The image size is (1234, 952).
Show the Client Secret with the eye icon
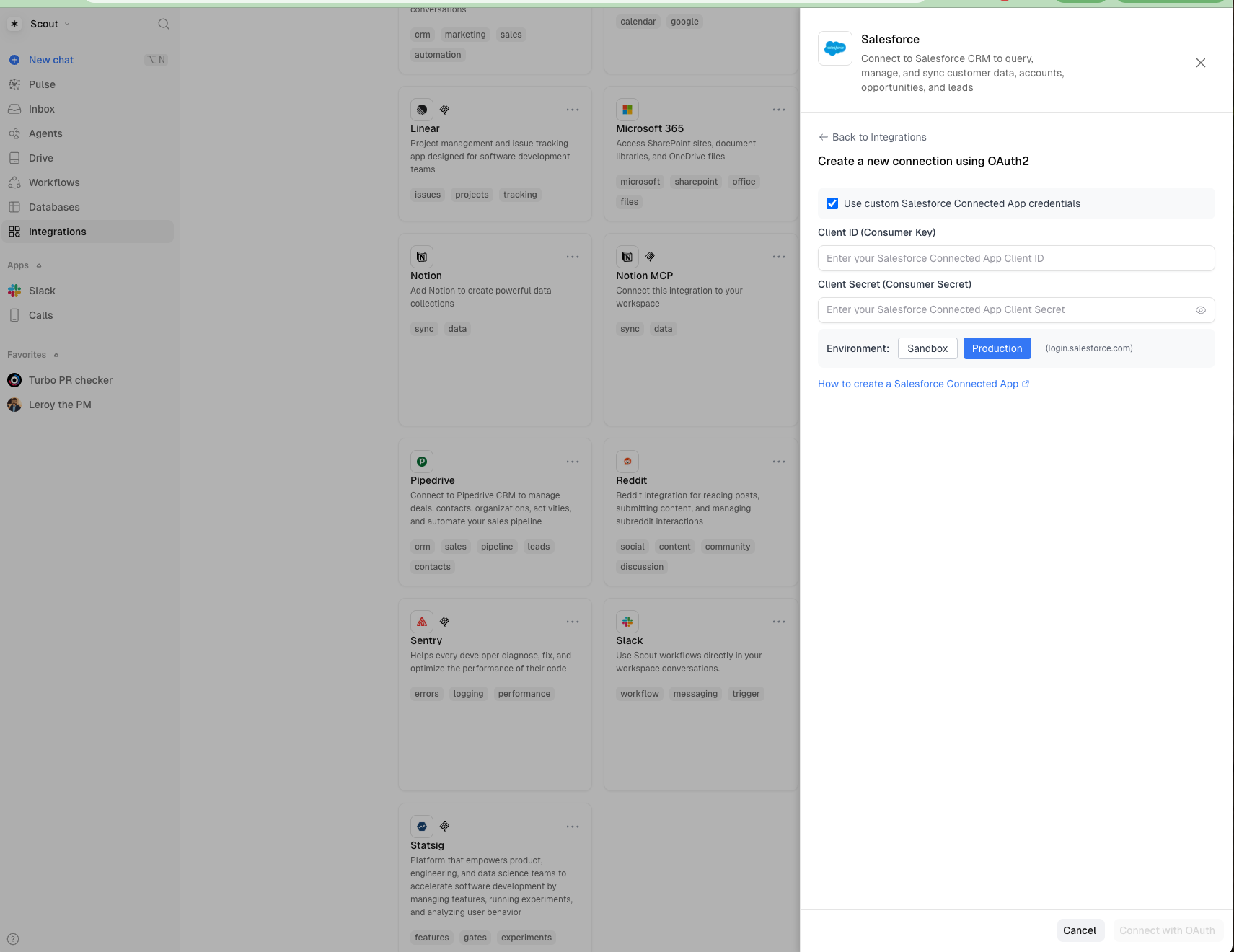1200,310
